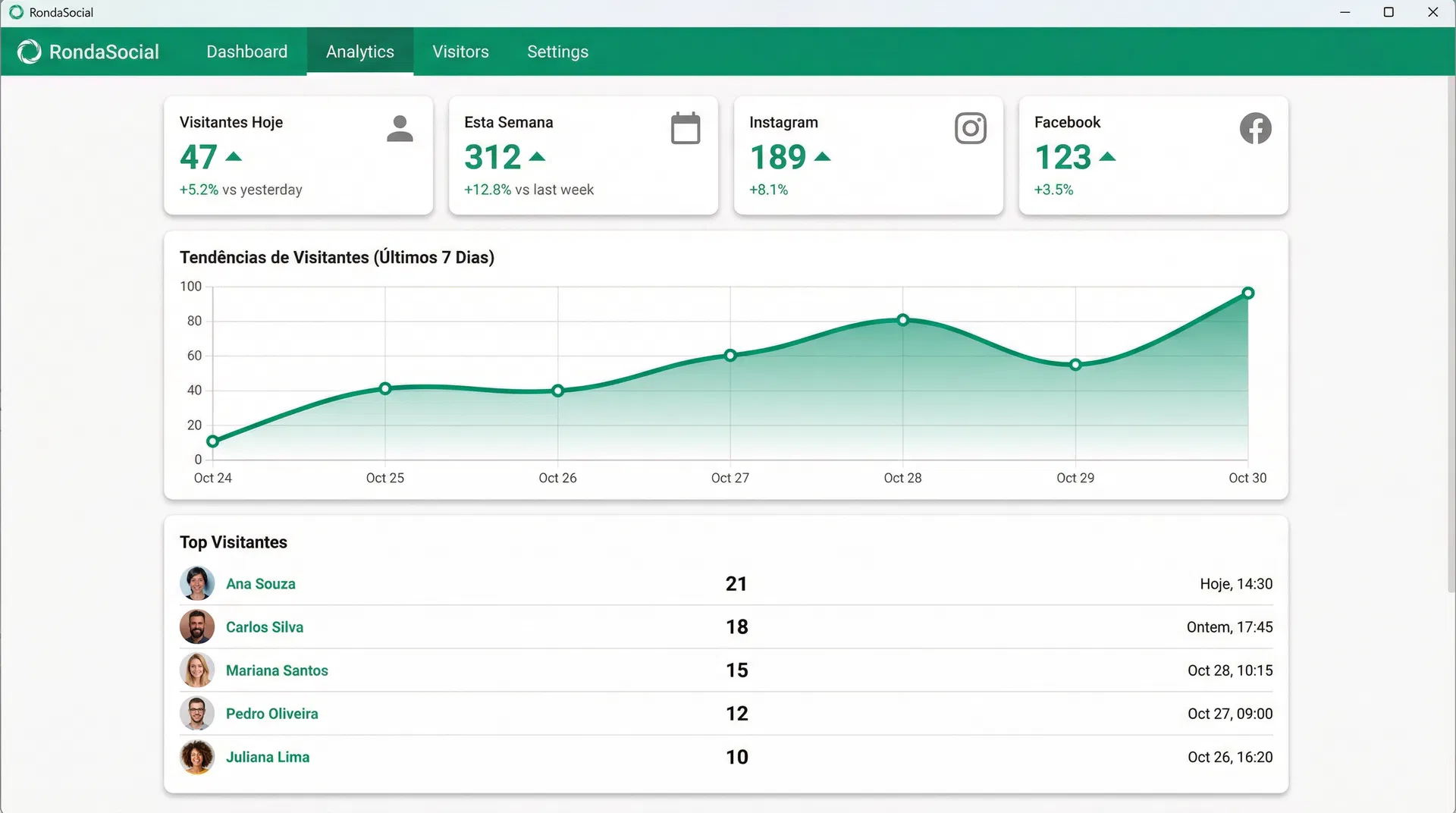Select the Oct 28 data point on chart
Screen dimensions: 1456x813
click(x=902, y=320)
